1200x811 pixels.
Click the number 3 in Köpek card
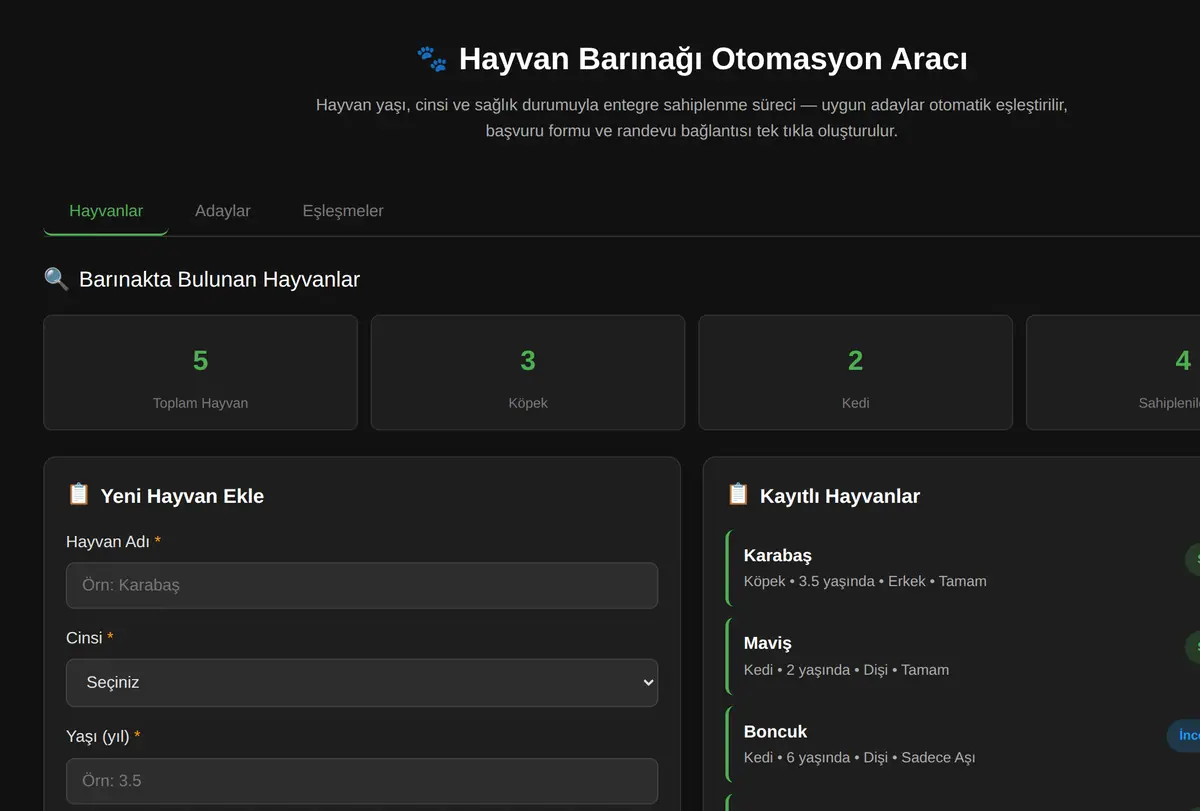pyautogui.click(x=528, y=361)
